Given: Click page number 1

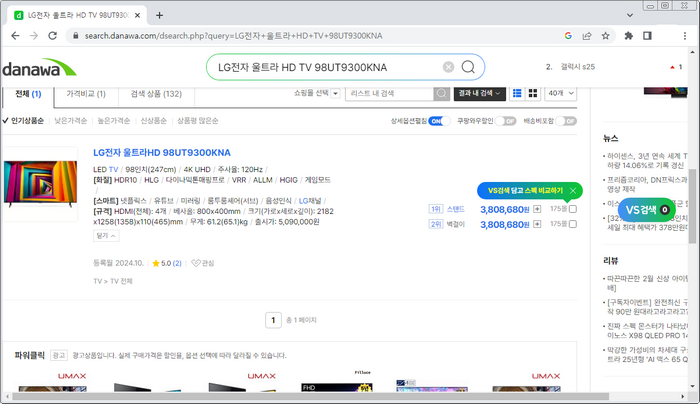Looking at the screenshot, I should 273,320.
